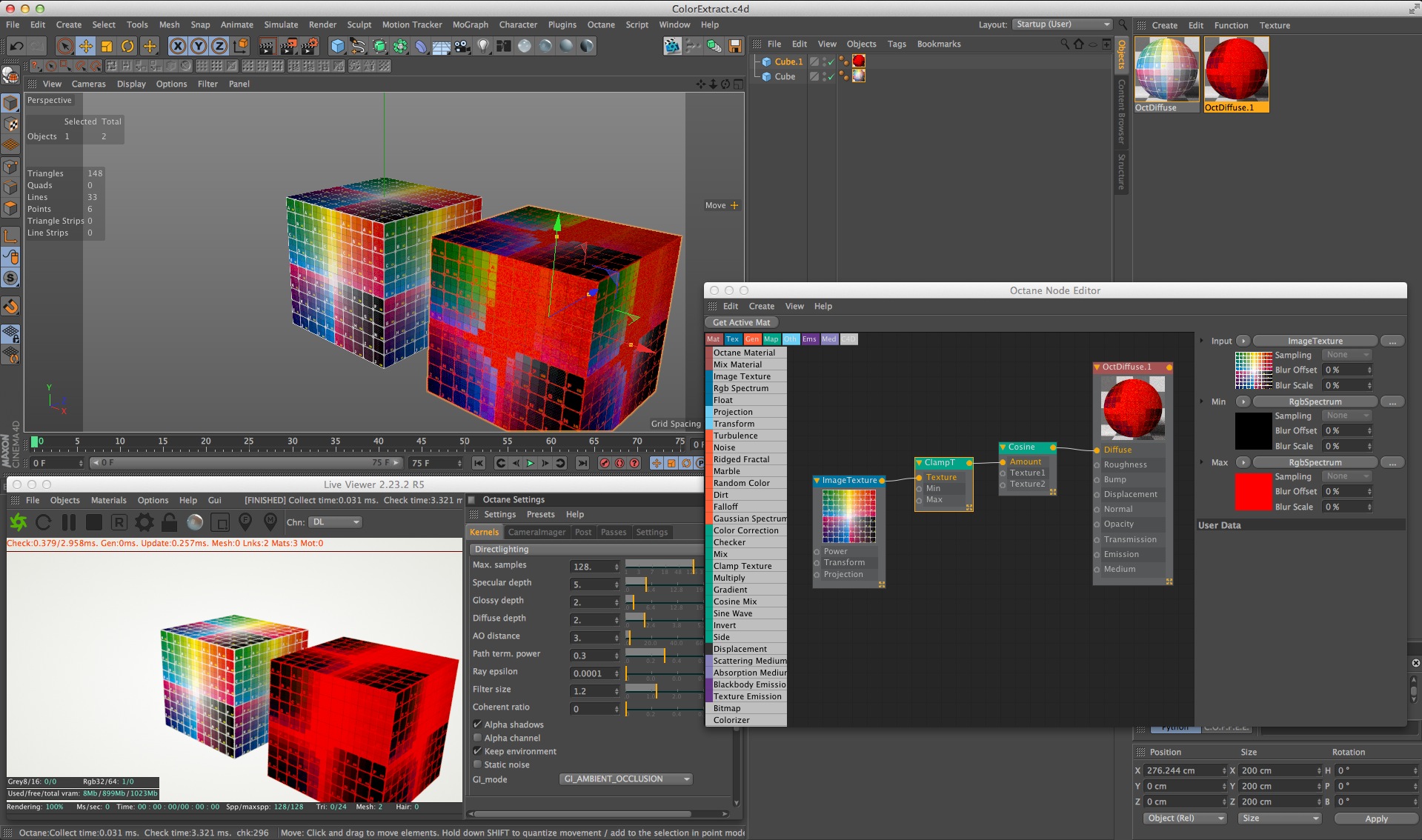Click the Max row ellipsis button

coord(1393,463)
